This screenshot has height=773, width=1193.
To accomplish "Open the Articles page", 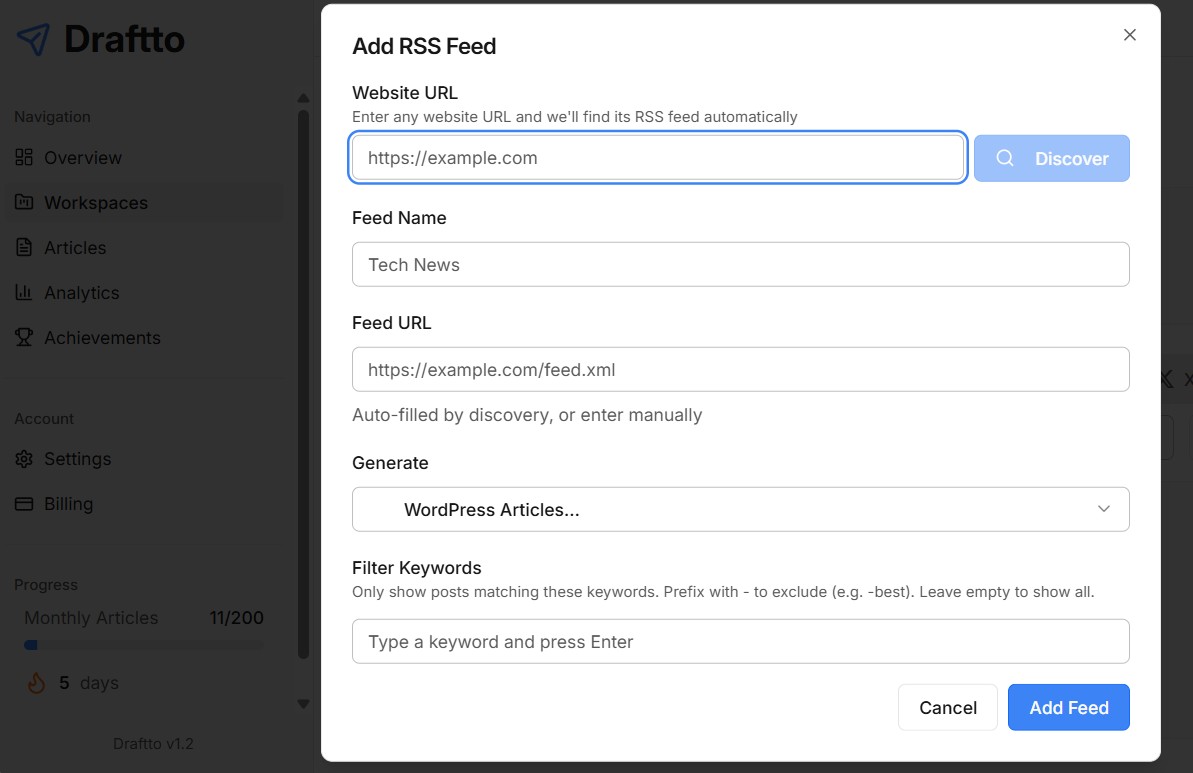I will 145,247.
